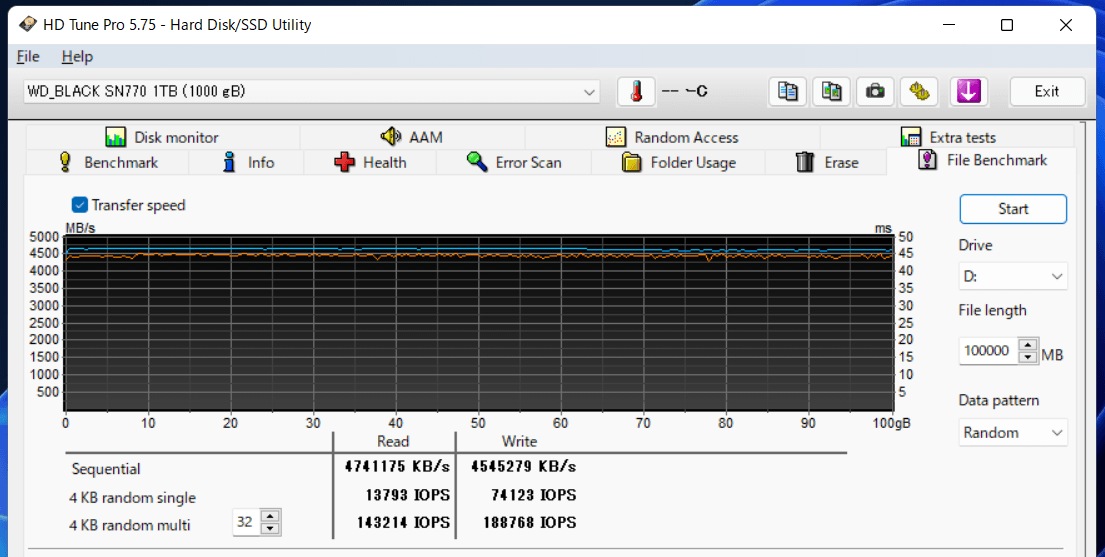Decrease 4 KB random multi queue depth

pyautogui.click(x=270, y=529)
